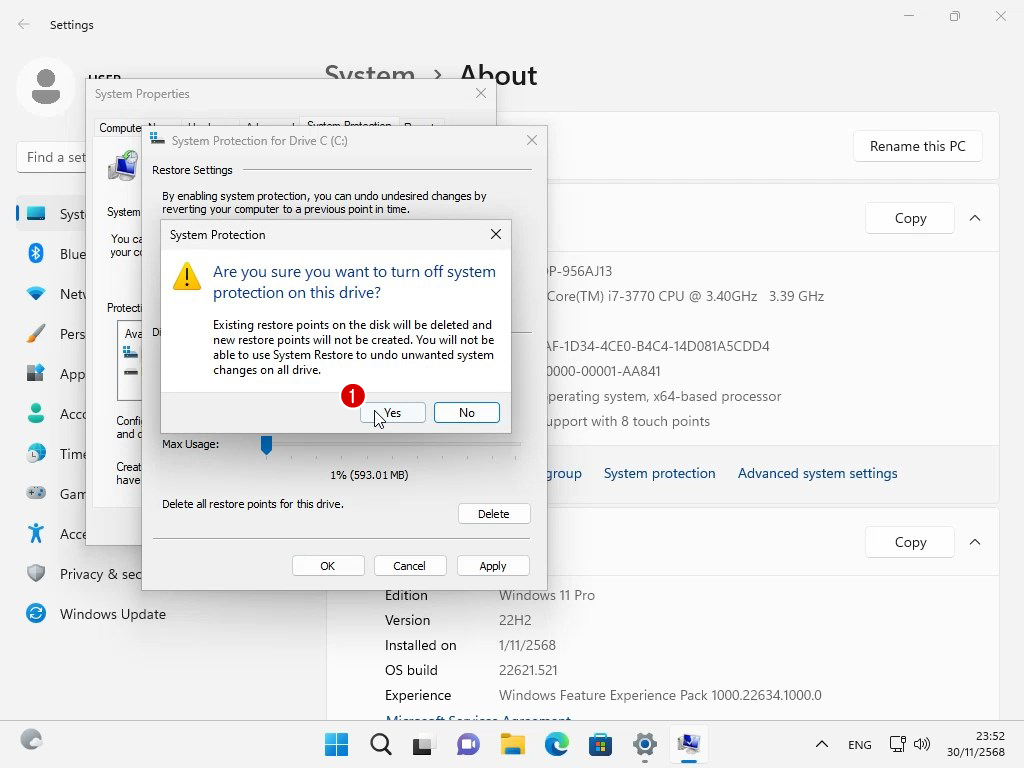Screen dimensions: 1024x768
Task: Click the Max Usage slider handle
Action: 266,445
